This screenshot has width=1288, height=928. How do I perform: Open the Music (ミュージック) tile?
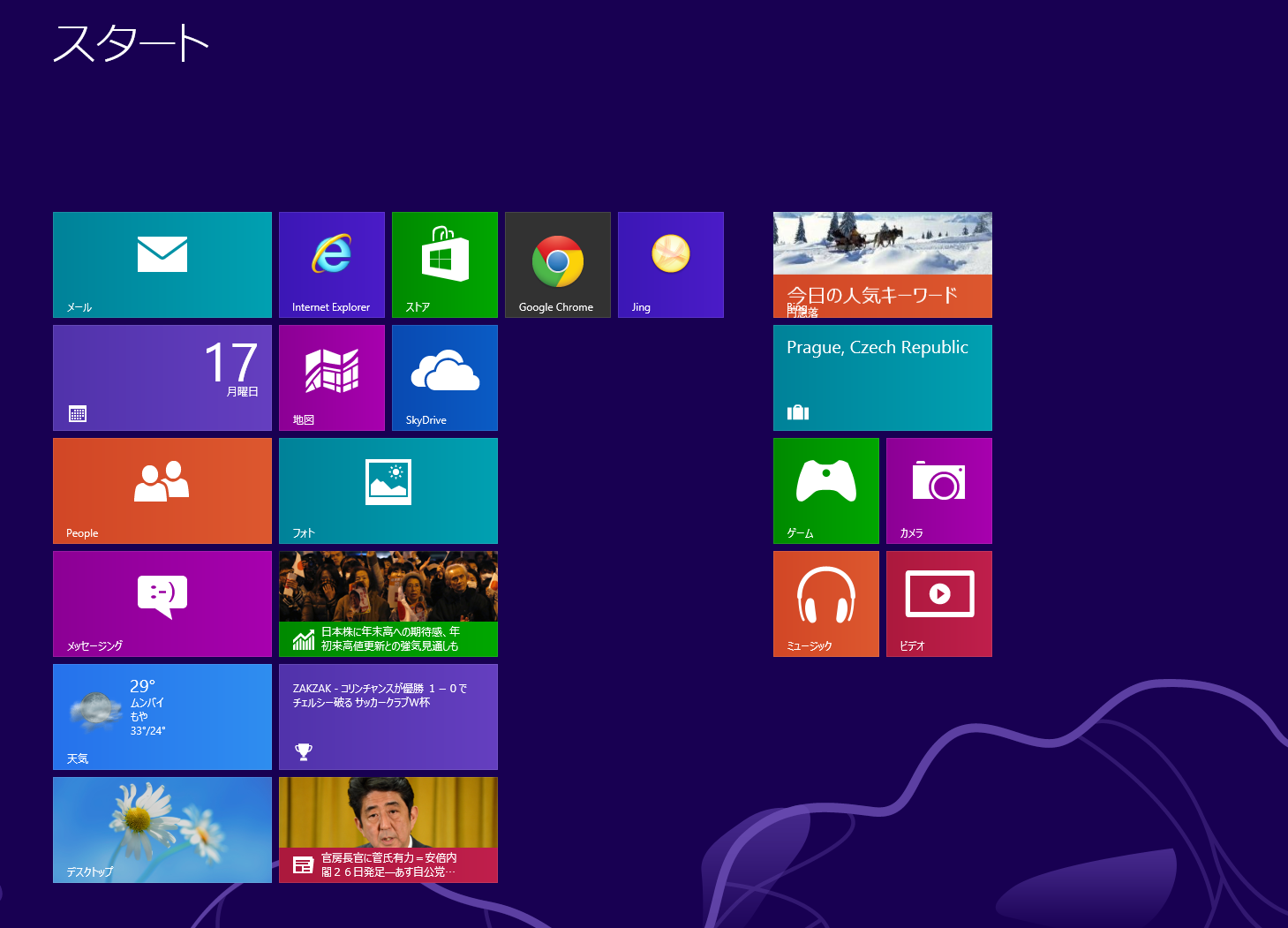click(826, 604)
